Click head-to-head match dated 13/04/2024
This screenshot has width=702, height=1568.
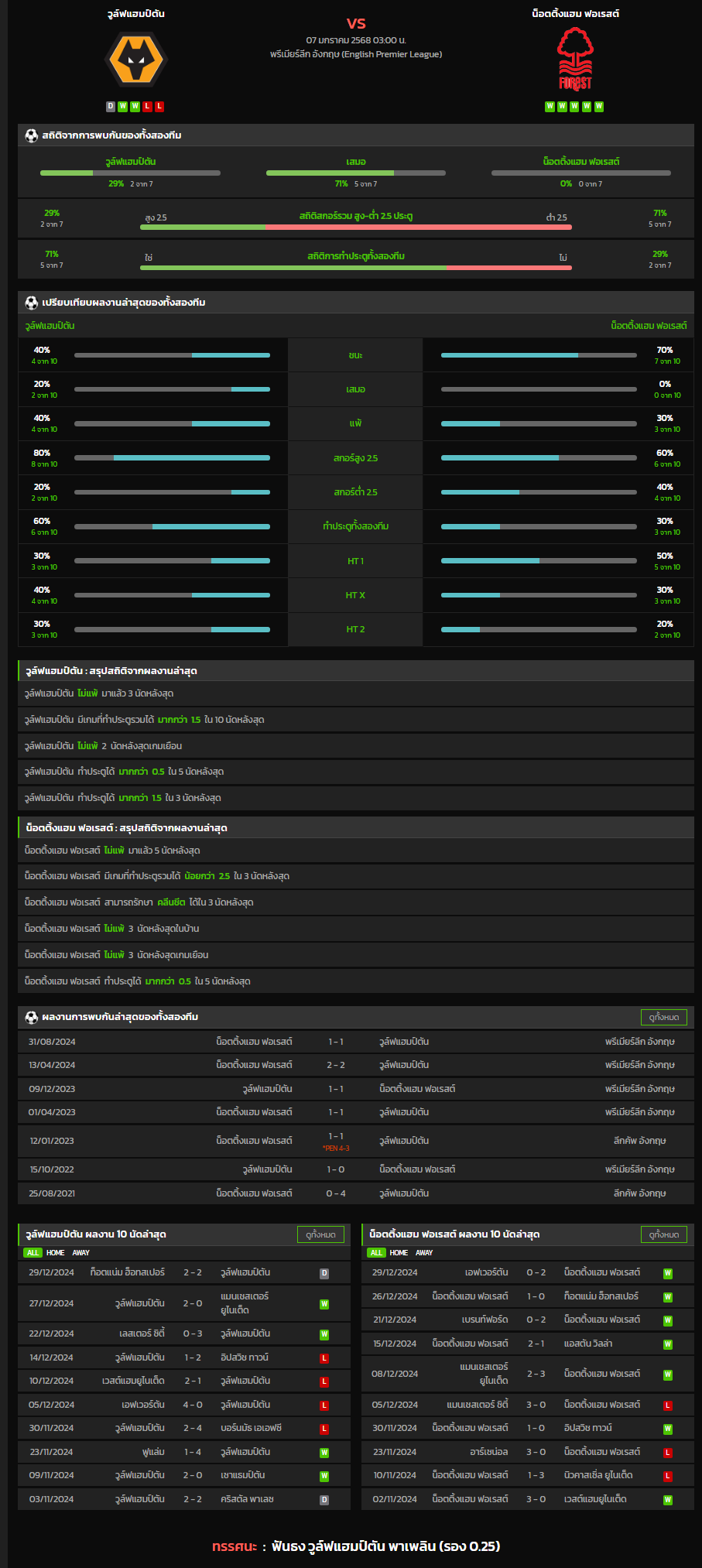[356, 1065]
